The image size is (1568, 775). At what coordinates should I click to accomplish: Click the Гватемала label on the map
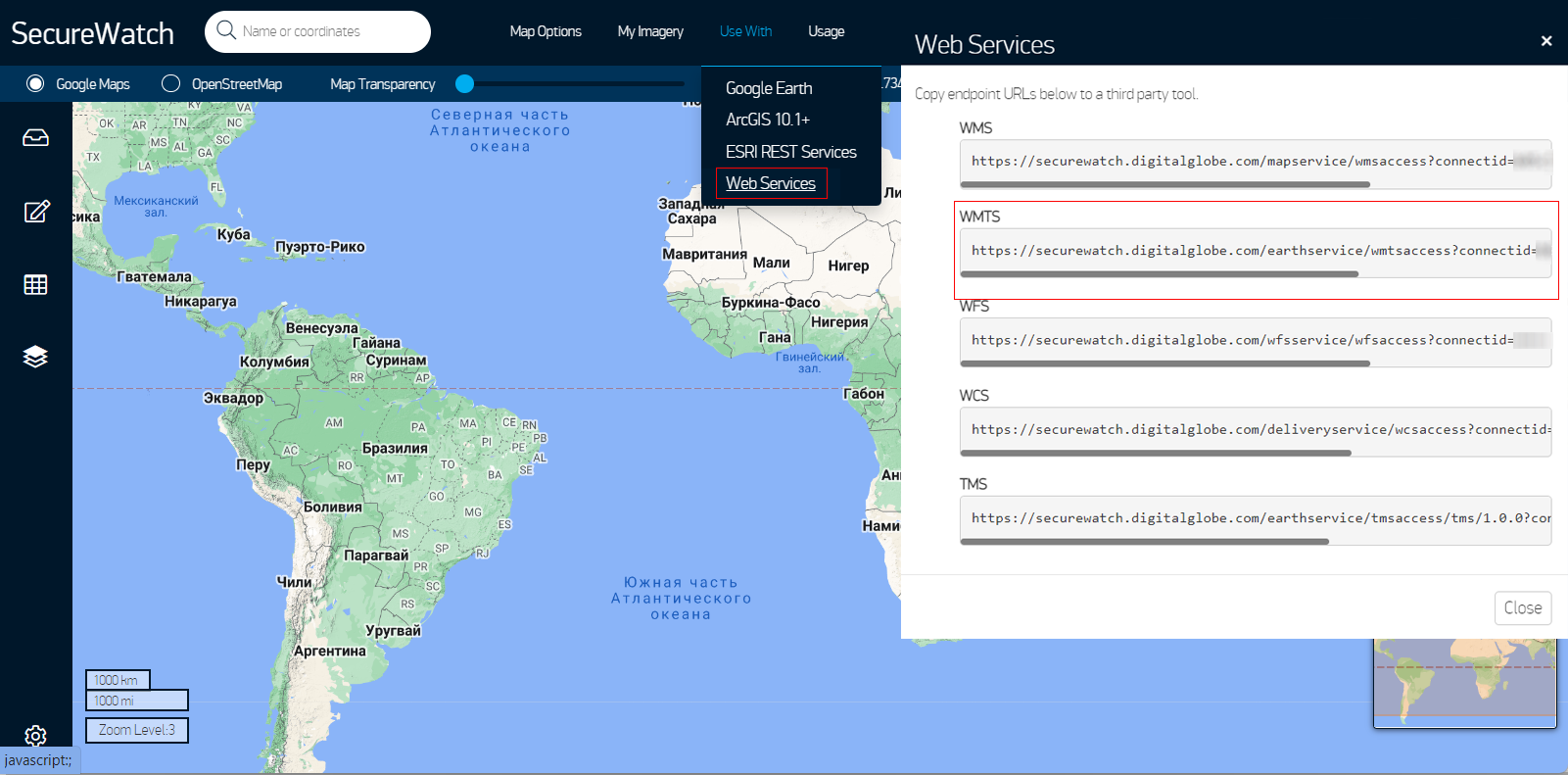(154, 277)
